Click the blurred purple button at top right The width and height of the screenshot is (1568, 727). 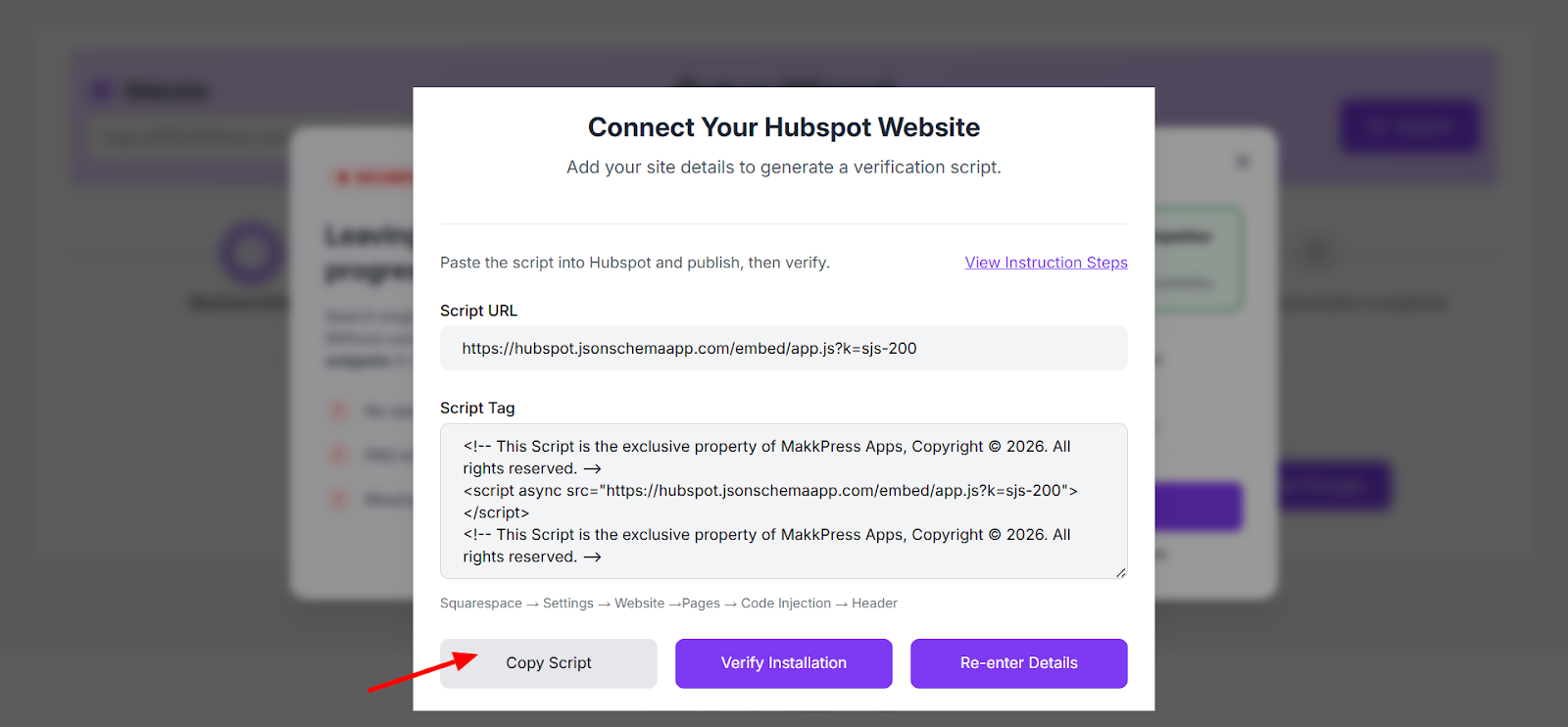[1409, 125]
